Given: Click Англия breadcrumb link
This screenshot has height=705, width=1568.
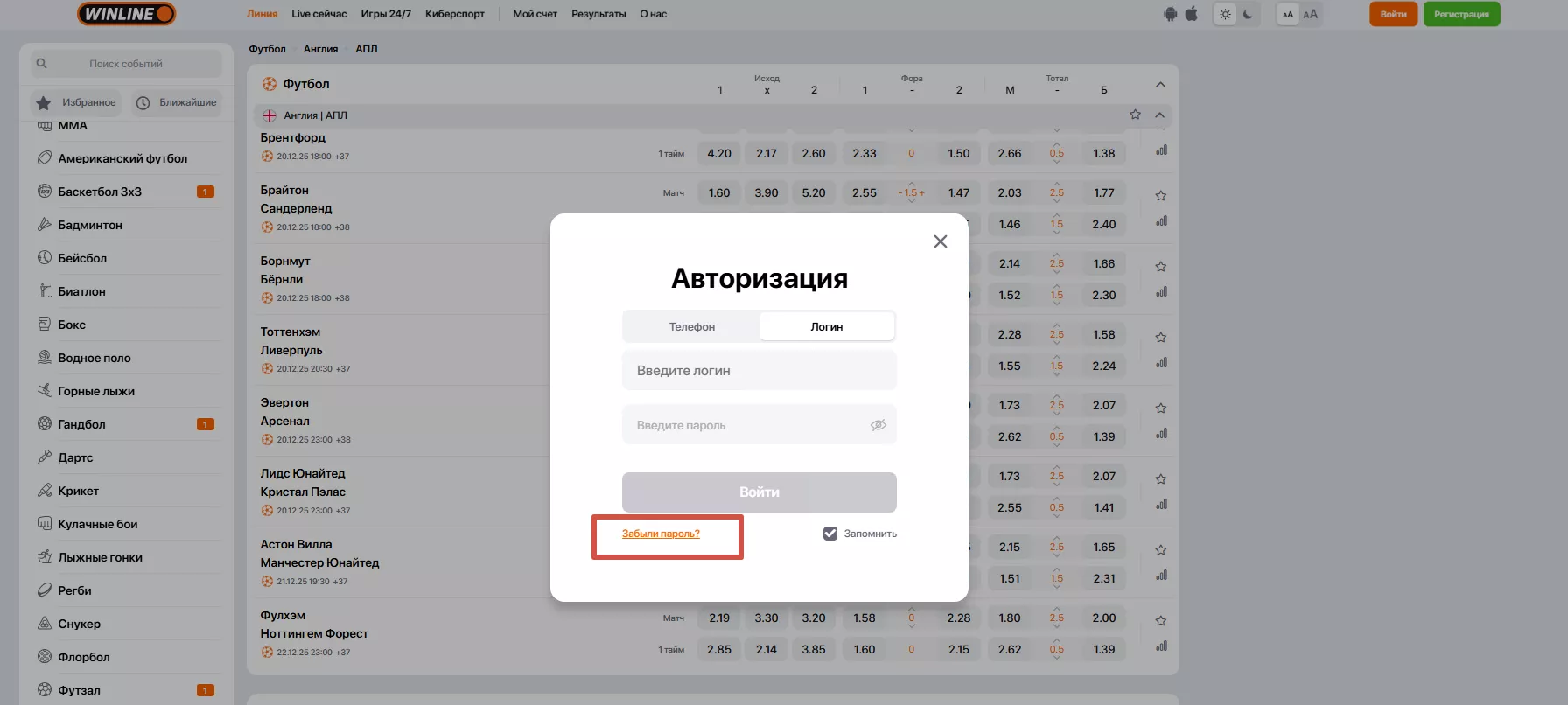Looking at the screenshot, I should coord(320,49).
